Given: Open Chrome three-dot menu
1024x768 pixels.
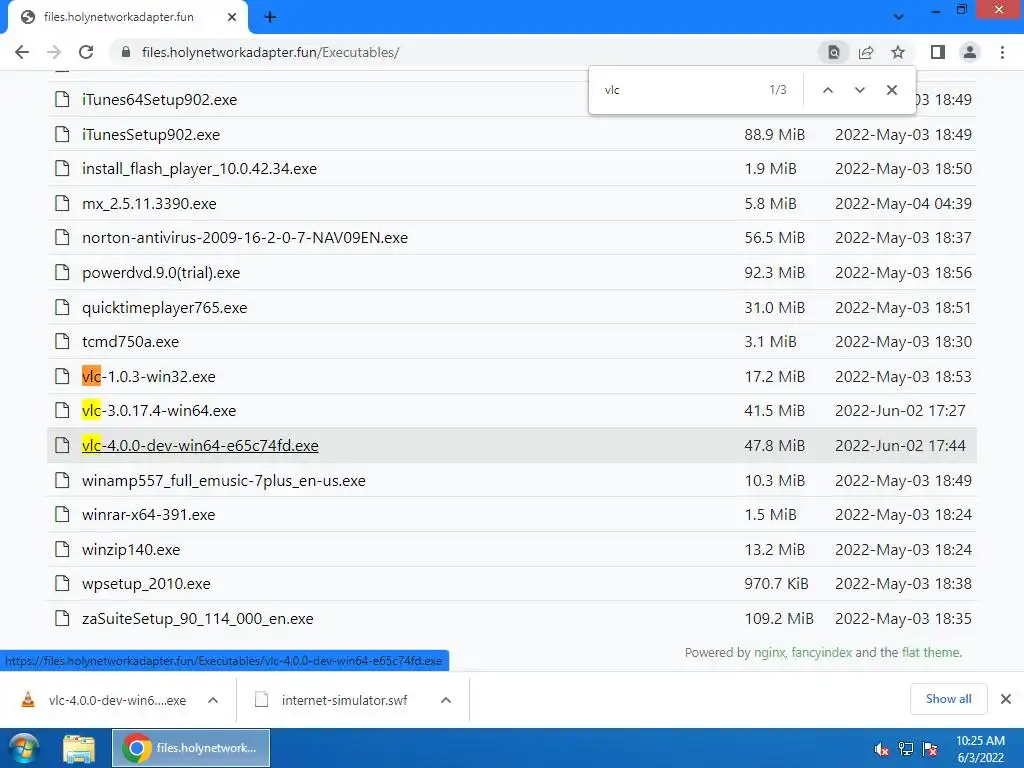Looking at the screenshot, I should [1002, 52].
